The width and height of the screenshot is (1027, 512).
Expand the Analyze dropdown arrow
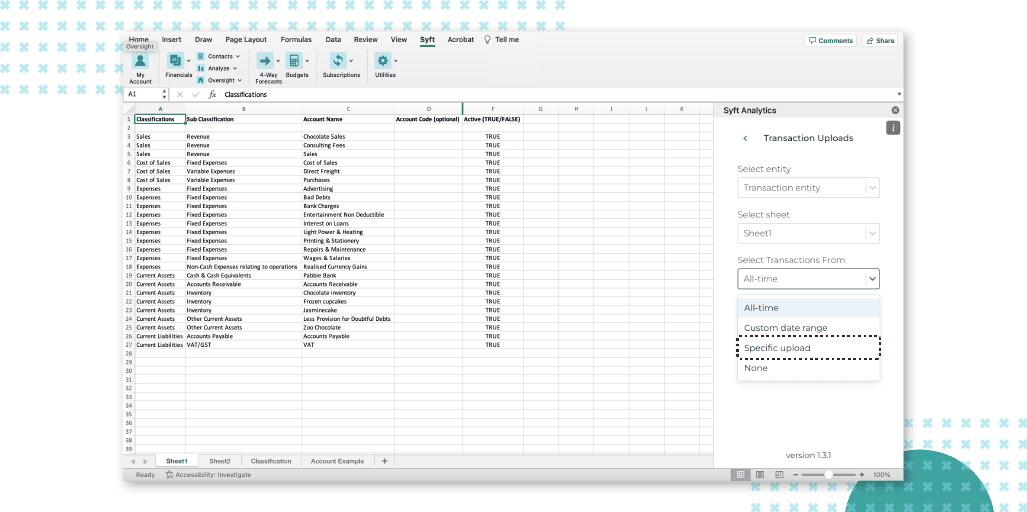234,68
